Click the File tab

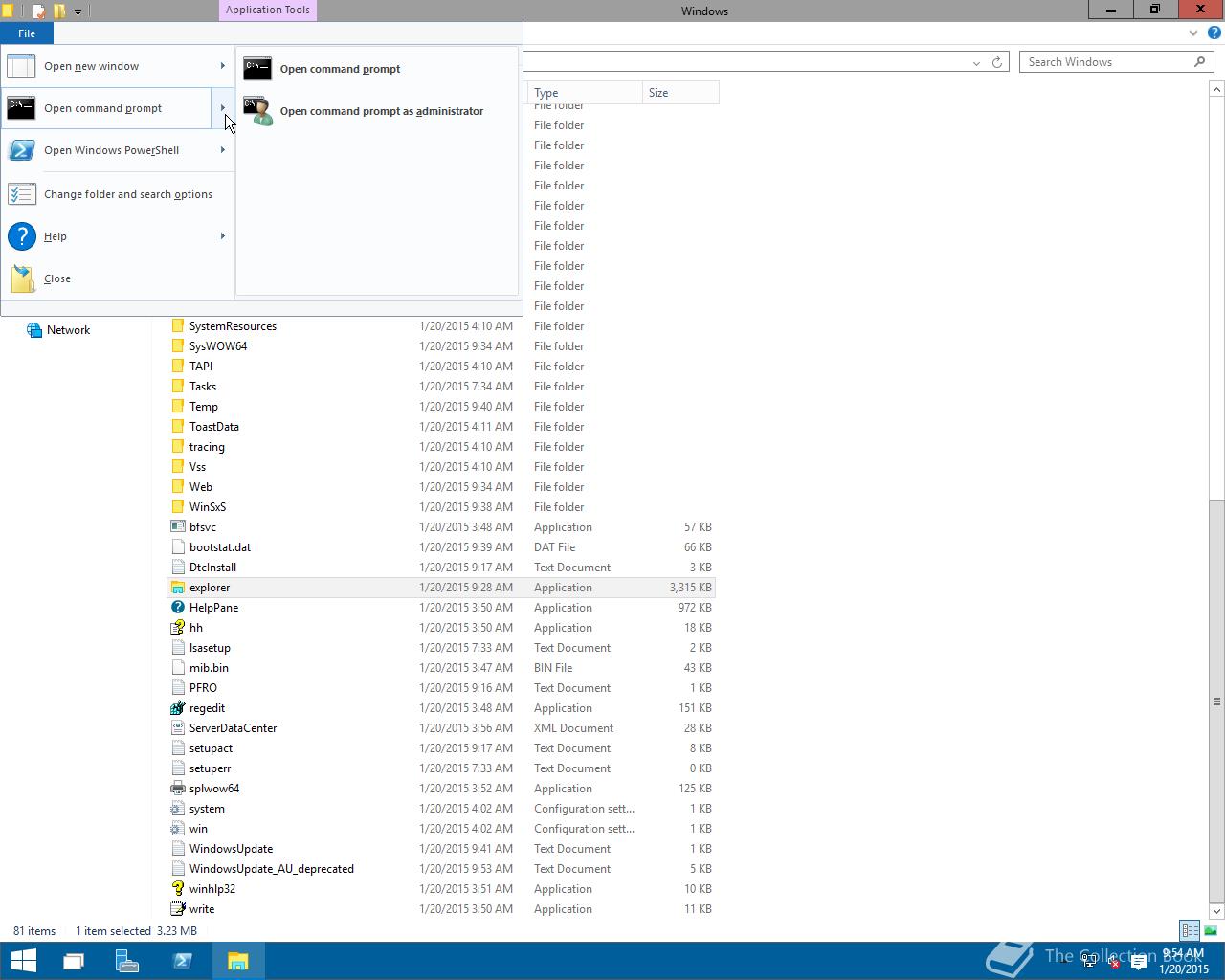(x=27, y=33)
